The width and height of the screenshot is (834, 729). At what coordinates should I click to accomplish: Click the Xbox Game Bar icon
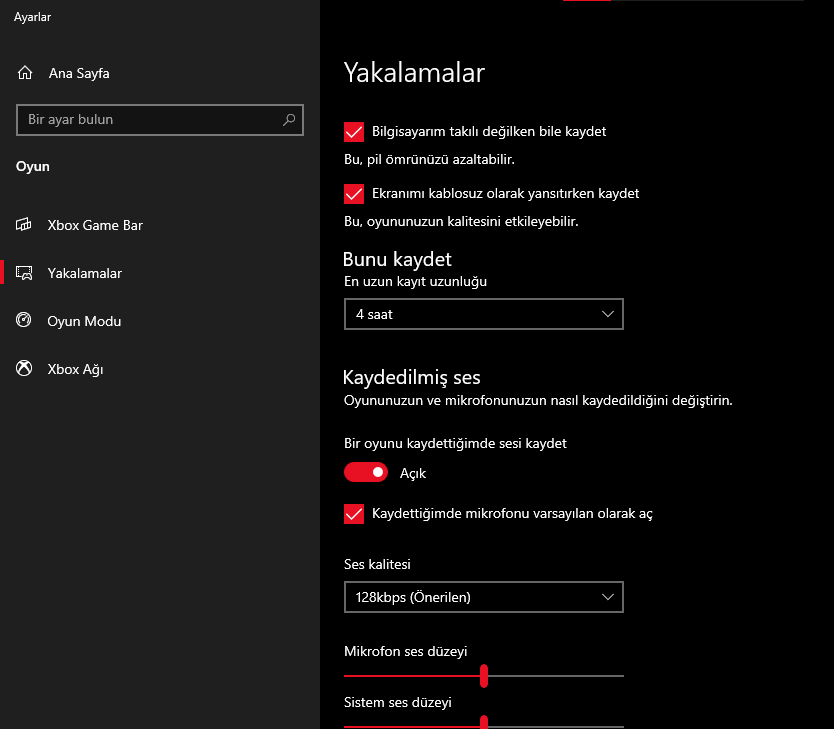(x=23, y=224)
